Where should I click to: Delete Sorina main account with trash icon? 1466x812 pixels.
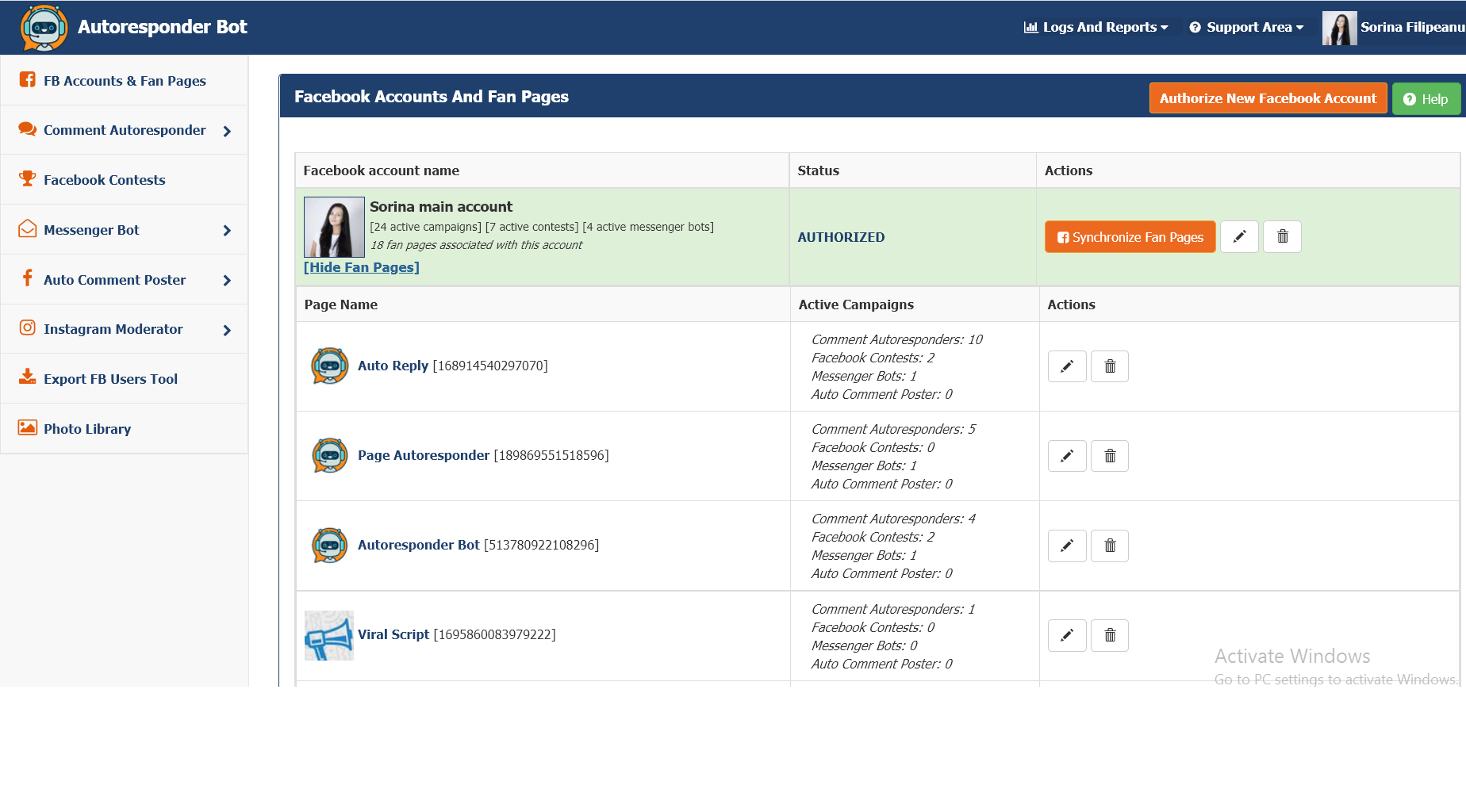[1282, 236]
